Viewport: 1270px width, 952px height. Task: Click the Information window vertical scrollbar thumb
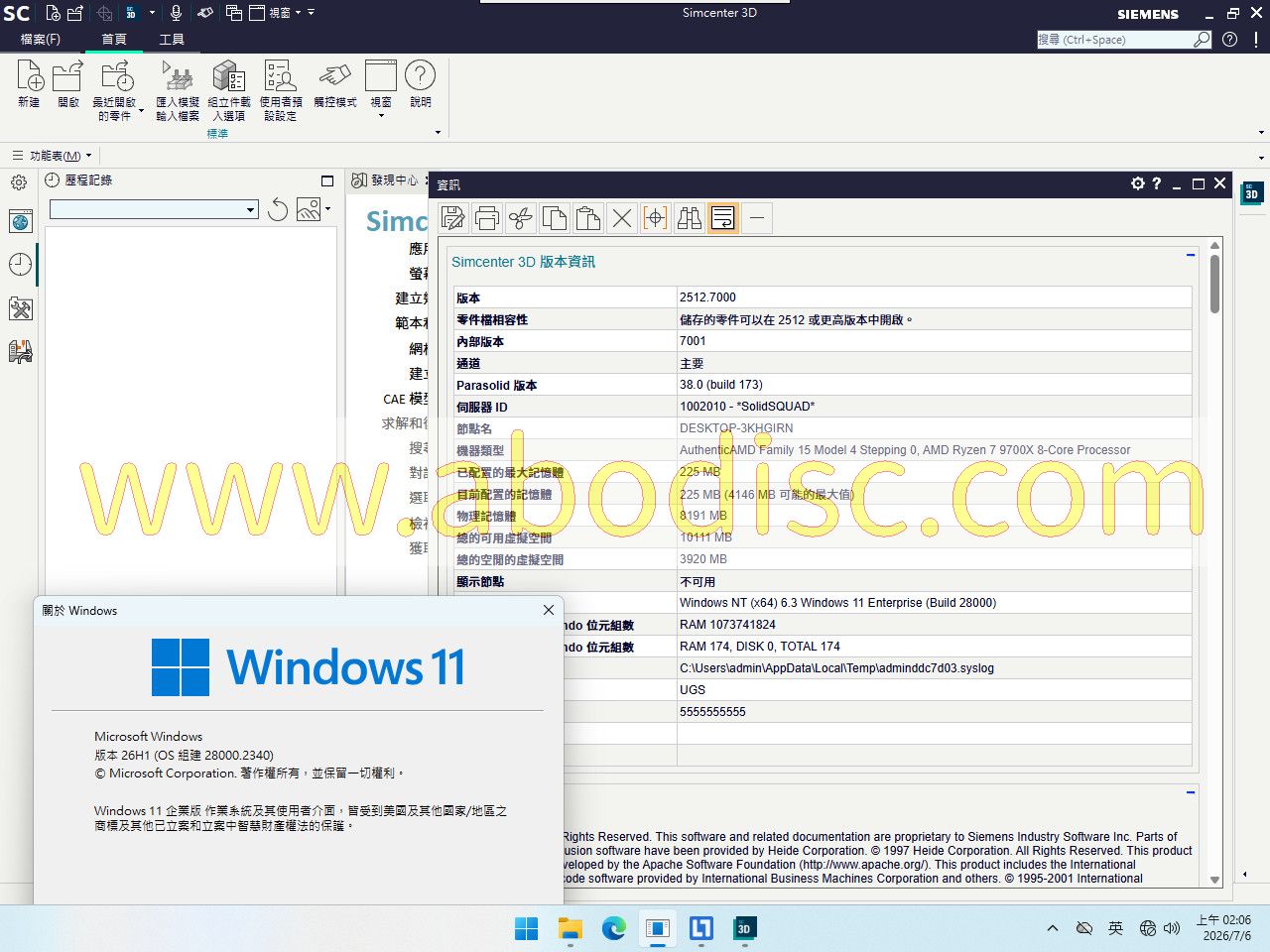1215,284
